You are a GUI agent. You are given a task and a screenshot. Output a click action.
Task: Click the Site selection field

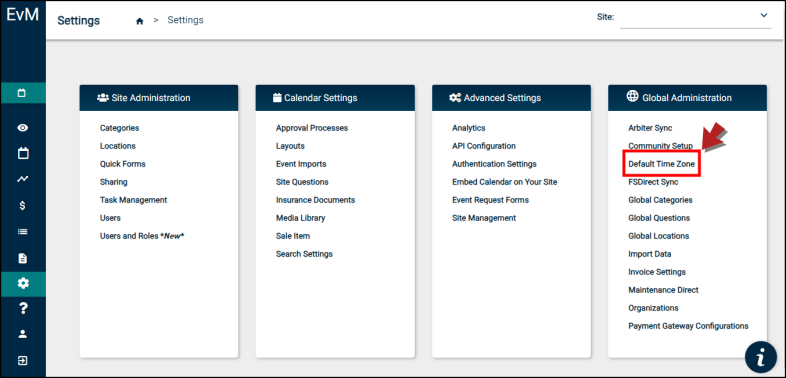coord(695,17)
